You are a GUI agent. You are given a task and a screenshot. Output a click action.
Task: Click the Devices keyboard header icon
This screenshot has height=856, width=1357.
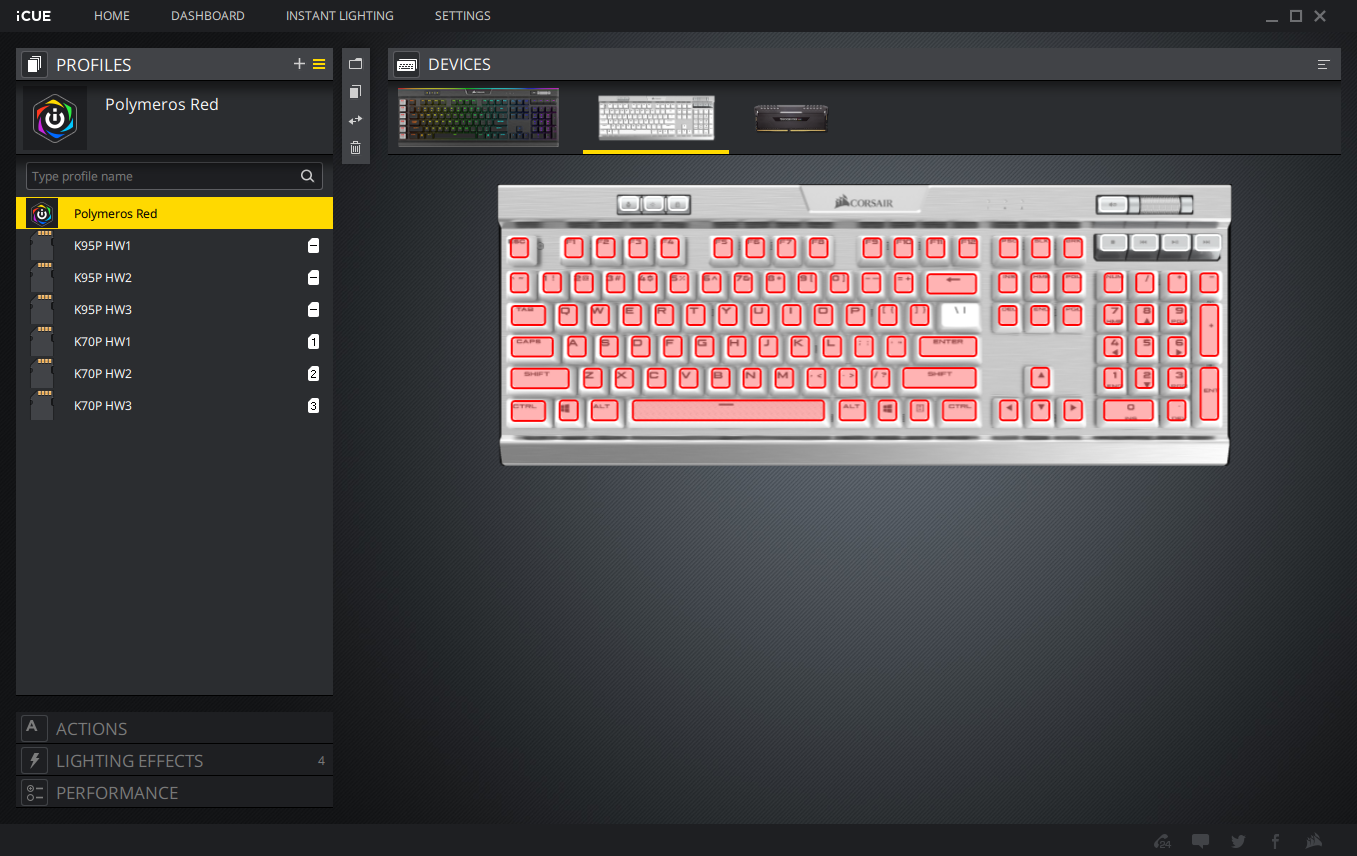click(x=407, y=64)
